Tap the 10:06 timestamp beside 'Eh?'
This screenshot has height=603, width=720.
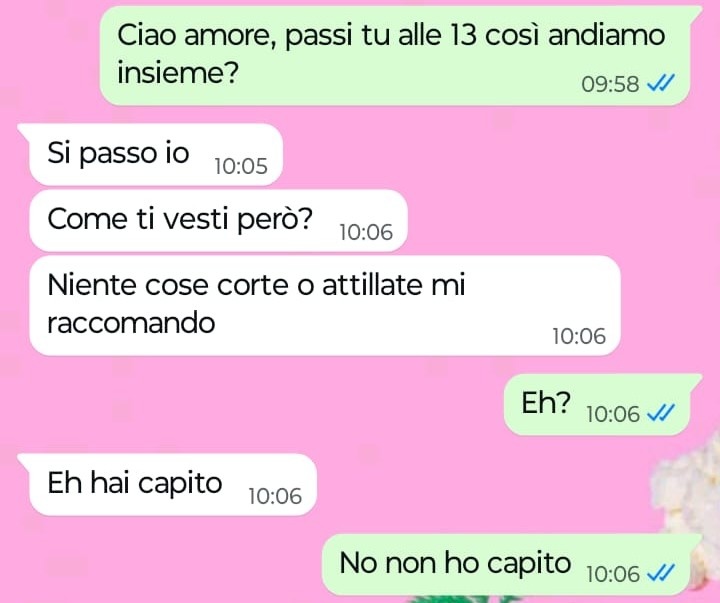pyautogui.click(x=613, y=414)
